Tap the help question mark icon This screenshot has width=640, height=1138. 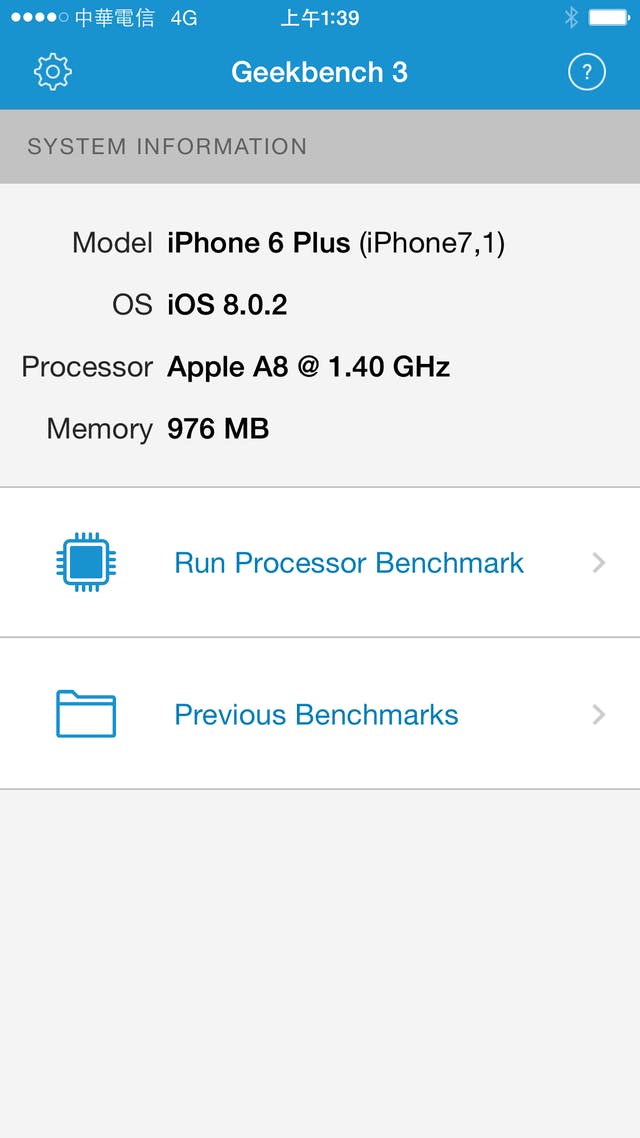point(587,72)
